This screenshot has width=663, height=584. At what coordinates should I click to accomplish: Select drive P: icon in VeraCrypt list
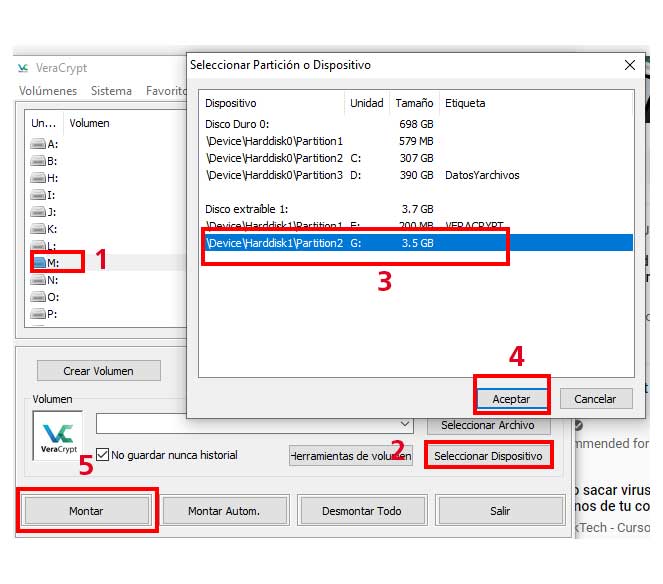click(x=38, y=314)
